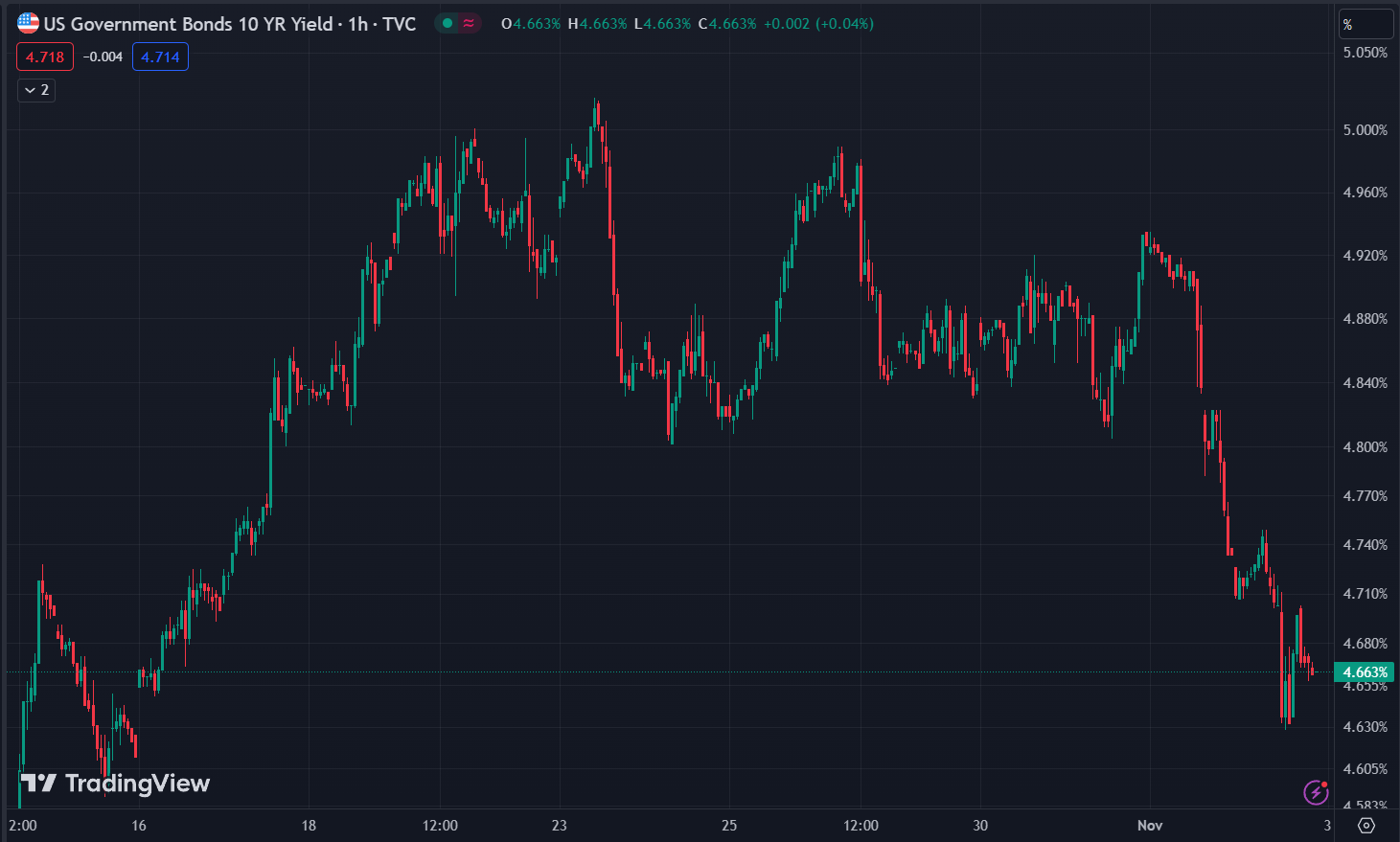Click the TVC exchange label in the title
Viewport: 1400px width, 842px height.
point(400,24)
